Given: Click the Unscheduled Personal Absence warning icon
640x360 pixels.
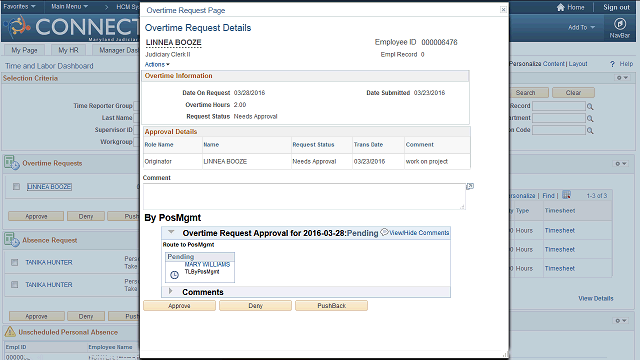Looking at the screenshot, I should [10, 332].
